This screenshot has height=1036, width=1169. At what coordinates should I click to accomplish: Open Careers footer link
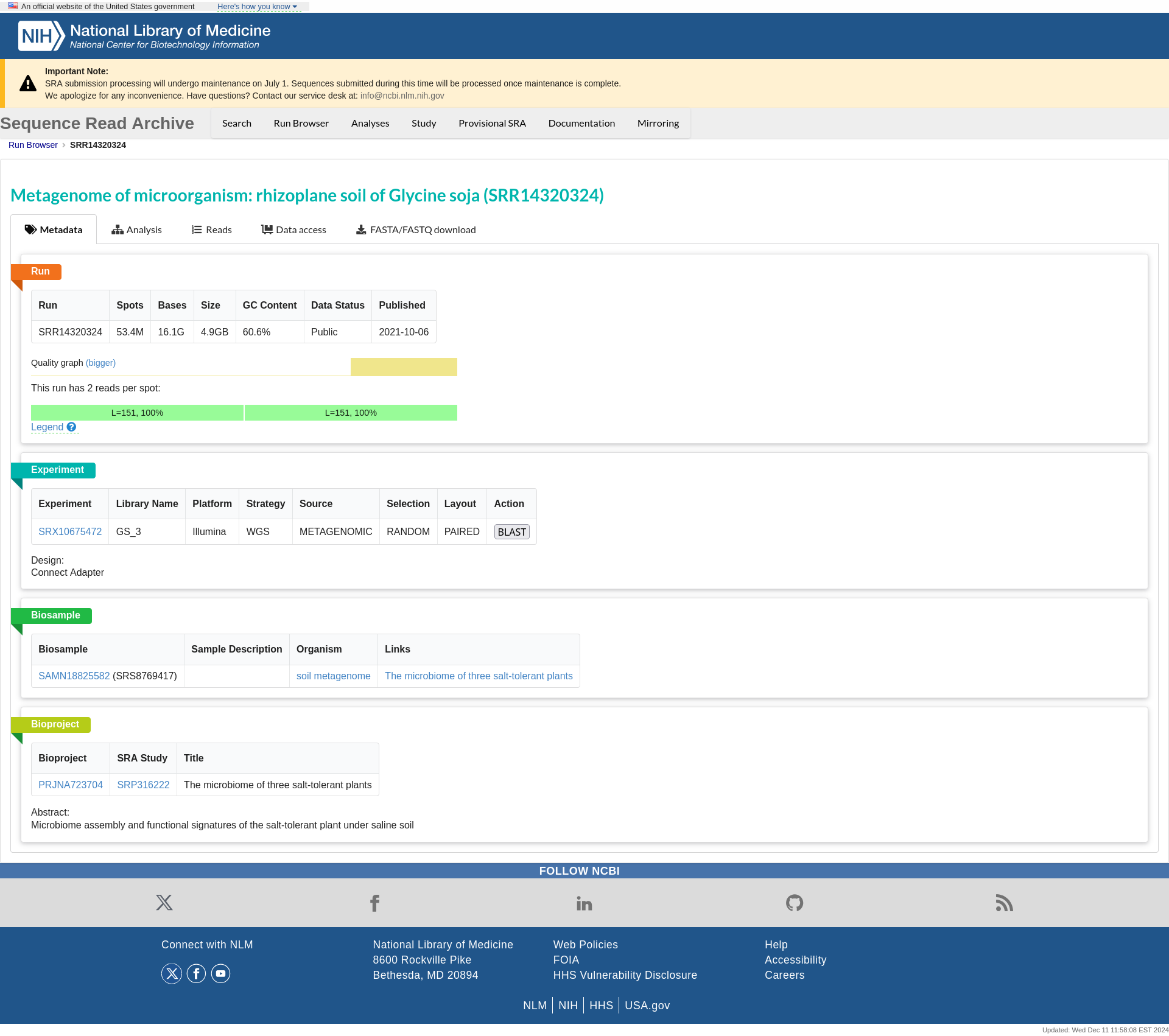784,975
